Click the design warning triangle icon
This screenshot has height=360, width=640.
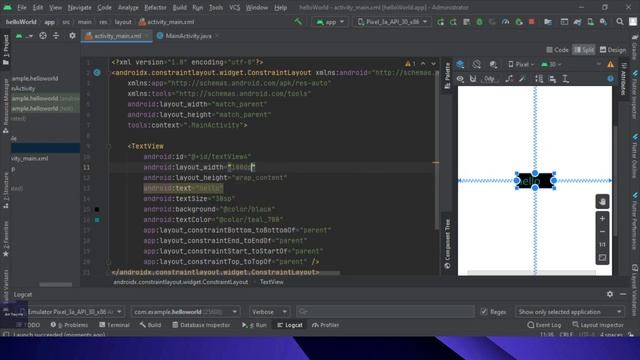coord(611,64)
